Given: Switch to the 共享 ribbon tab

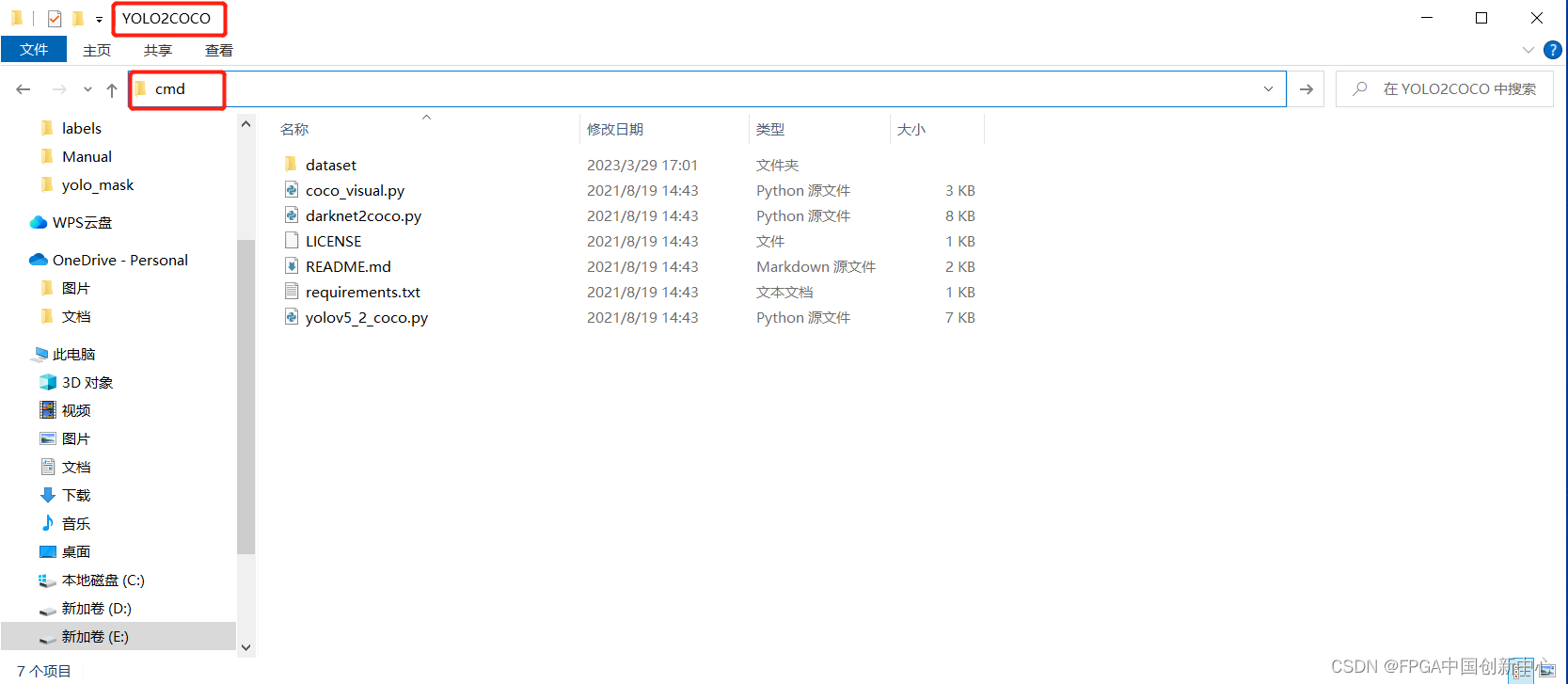Looking at the screenshot, I should pos(158,51).
